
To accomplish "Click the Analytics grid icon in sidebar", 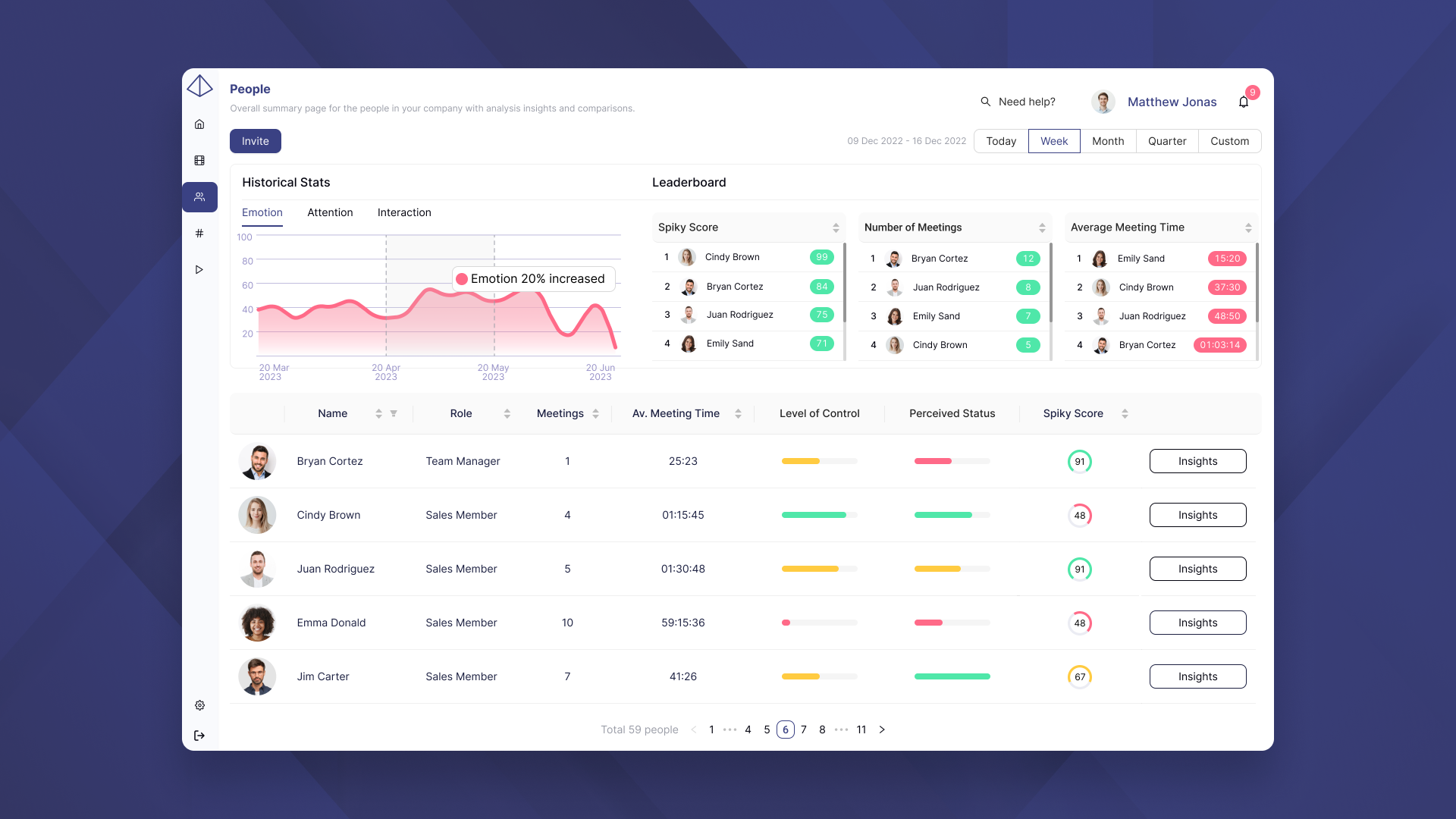I will pyautogui.click(x=199, y=160).
